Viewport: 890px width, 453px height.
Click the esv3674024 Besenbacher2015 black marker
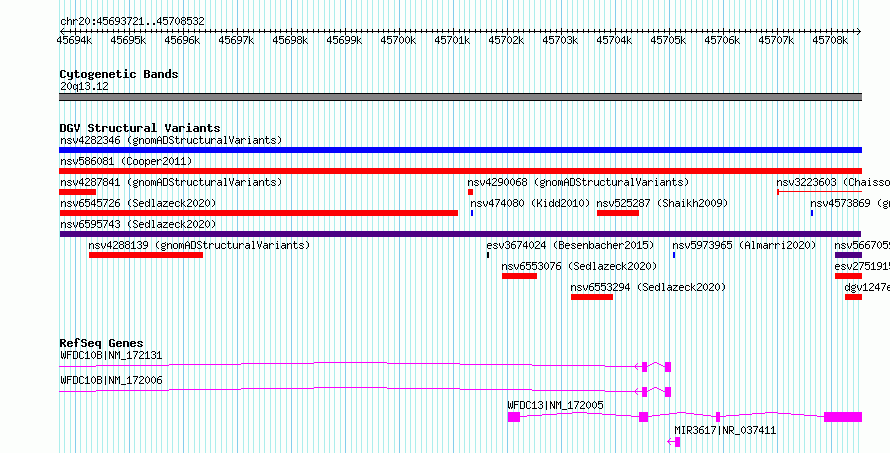click(x=488, y=255)
